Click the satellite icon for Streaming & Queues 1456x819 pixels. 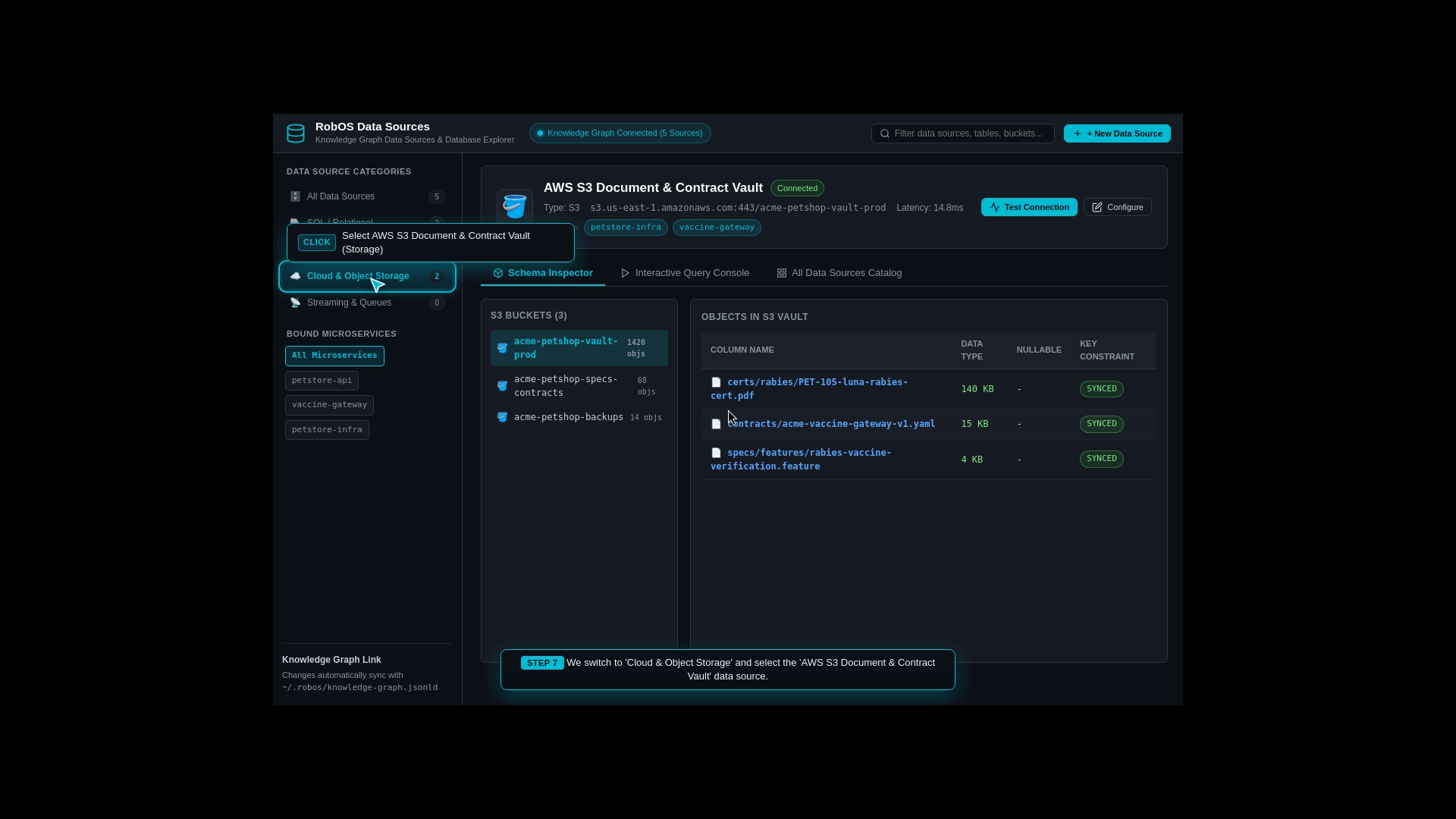(295, 303)
